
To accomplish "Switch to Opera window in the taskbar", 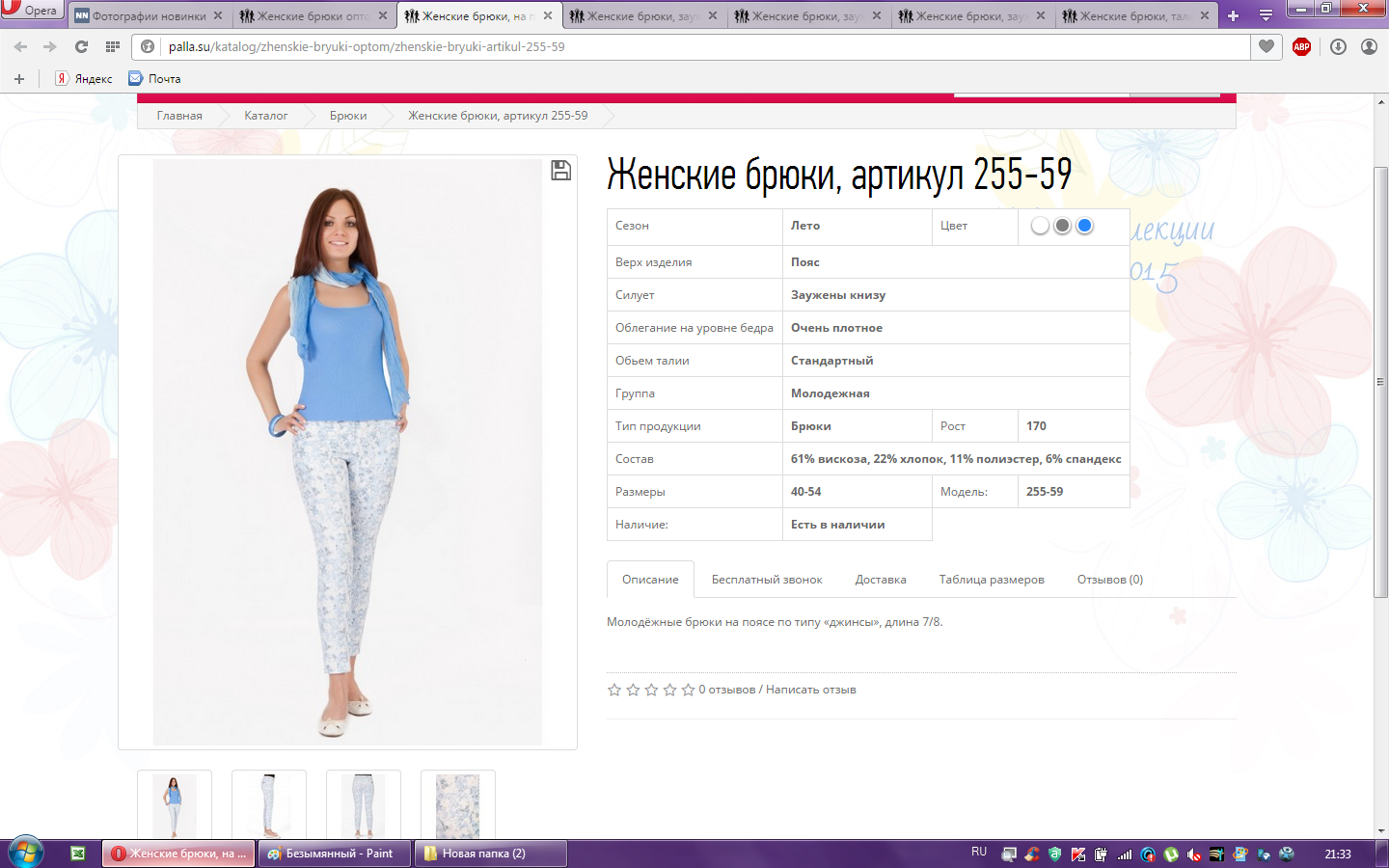I will 179,854.
